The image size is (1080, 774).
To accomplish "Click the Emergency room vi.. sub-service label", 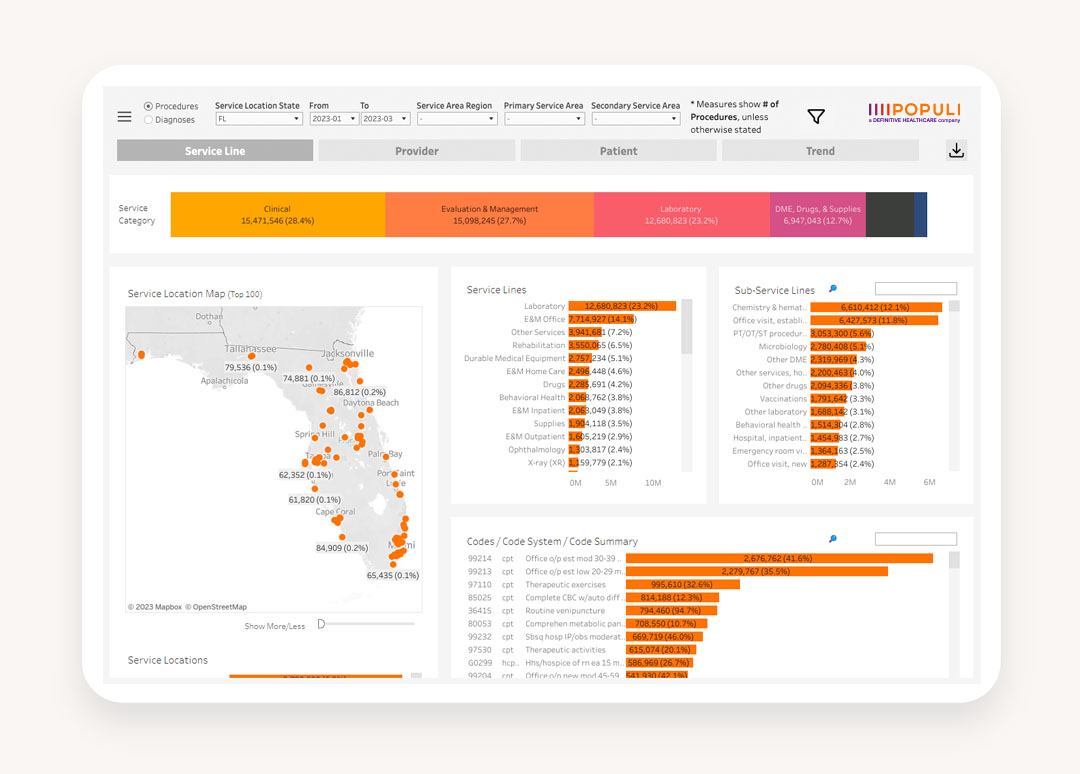I will 769,451.
